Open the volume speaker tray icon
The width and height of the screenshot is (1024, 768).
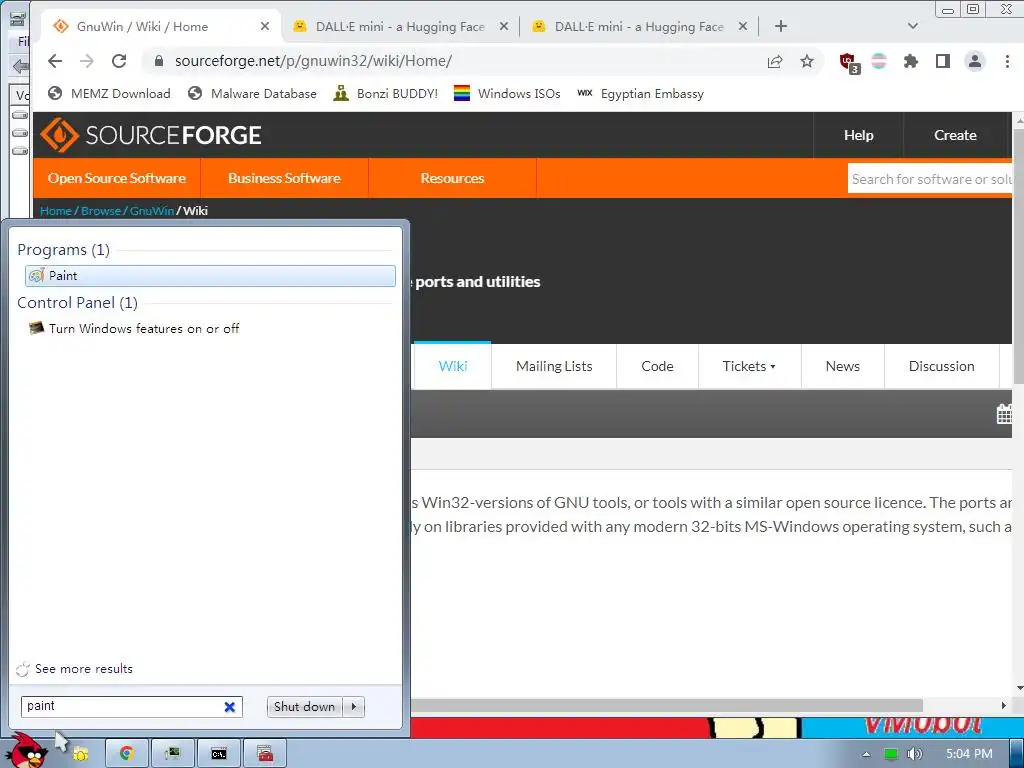tap(914, 754)
